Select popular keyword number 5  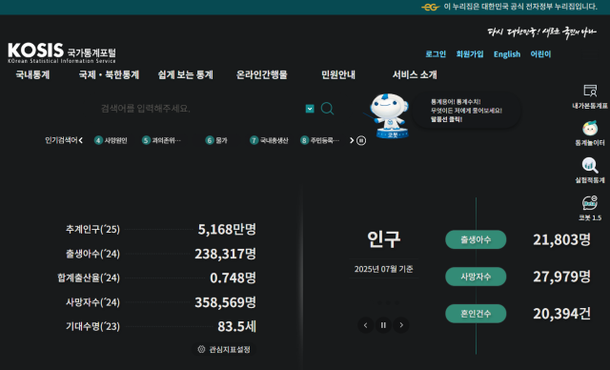point(161,140)
